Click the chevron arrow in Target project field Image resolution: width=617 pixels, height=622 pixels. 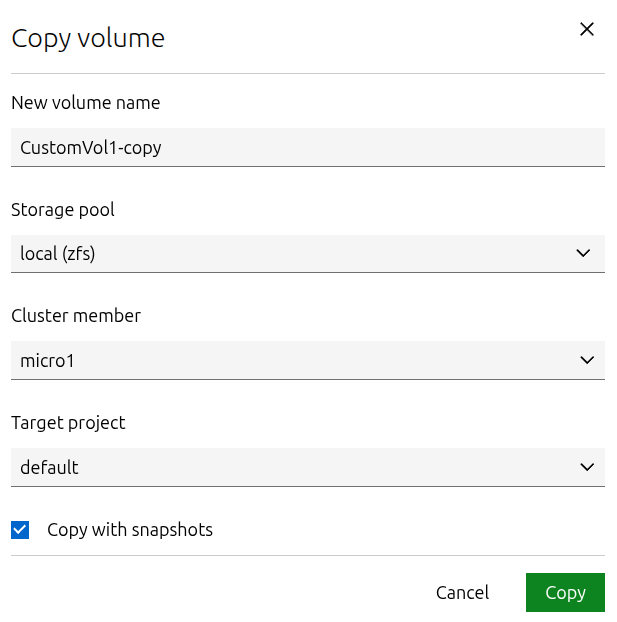[584, 467]
